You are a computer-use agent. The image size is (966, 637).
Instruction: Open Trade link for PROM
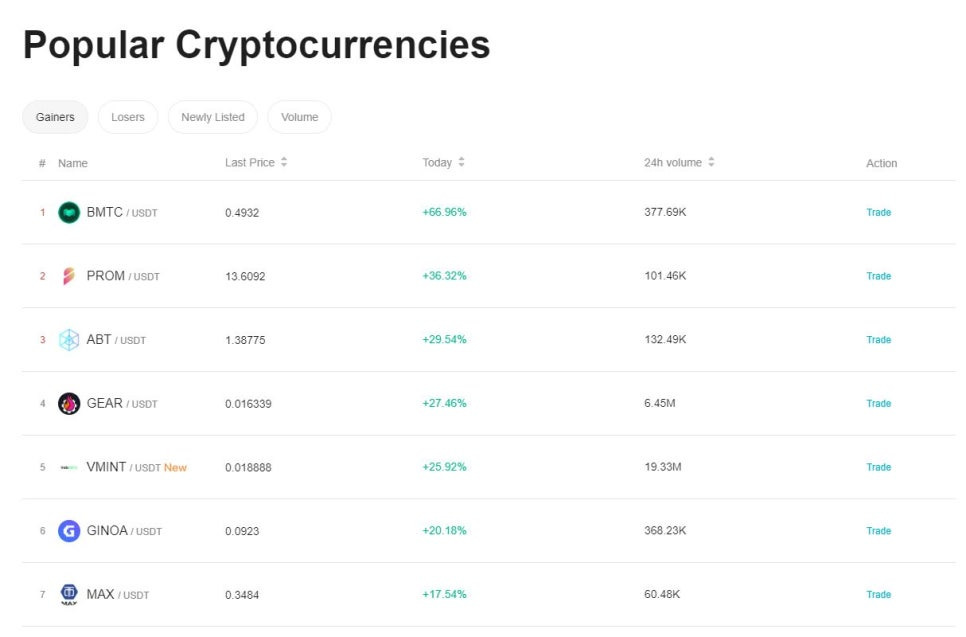pyautogui.click(x=879, y=276)
